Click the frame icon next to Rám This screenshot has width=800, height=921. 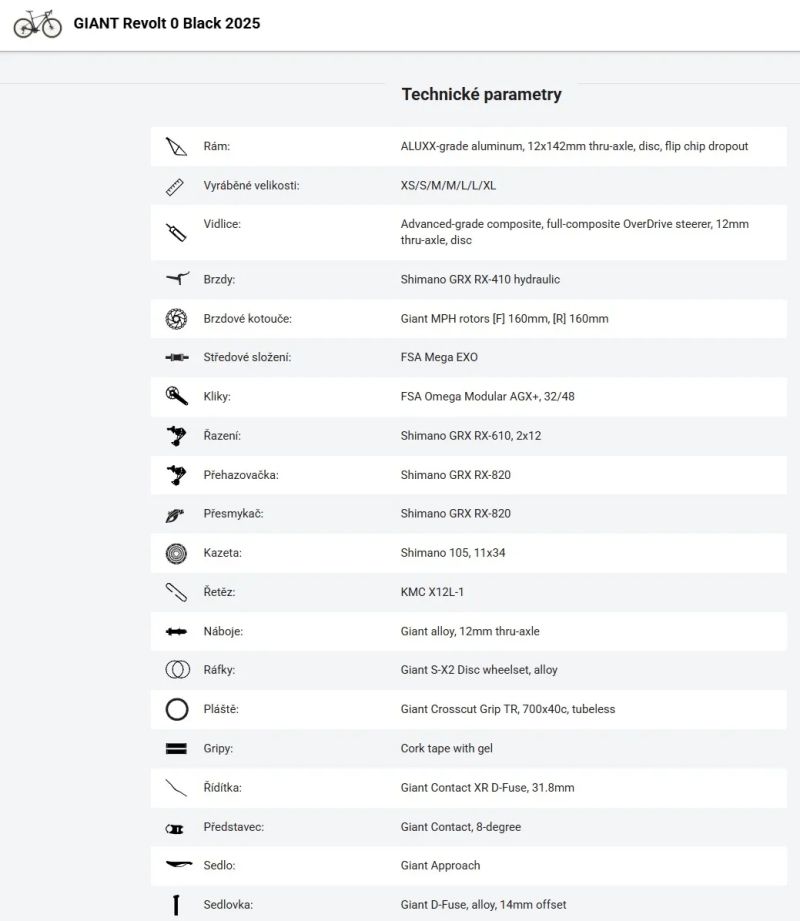tap(176, 147)
